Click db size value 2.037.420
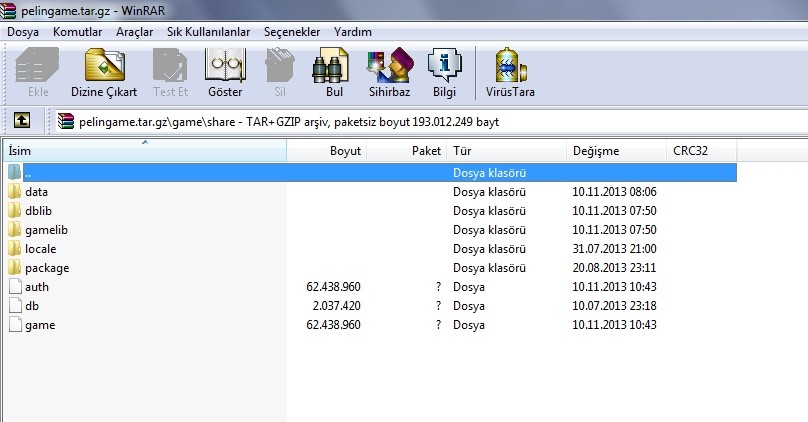The image size is (808, 422). click(x=336, y=306)
